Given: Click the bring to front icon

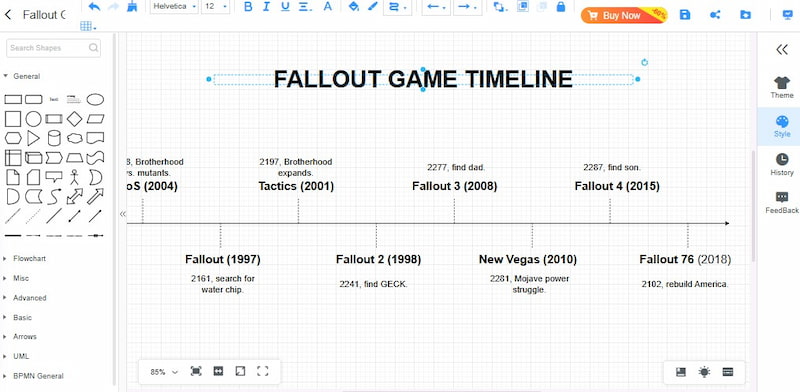Looking at the screenshot, I should click(522, 6).
